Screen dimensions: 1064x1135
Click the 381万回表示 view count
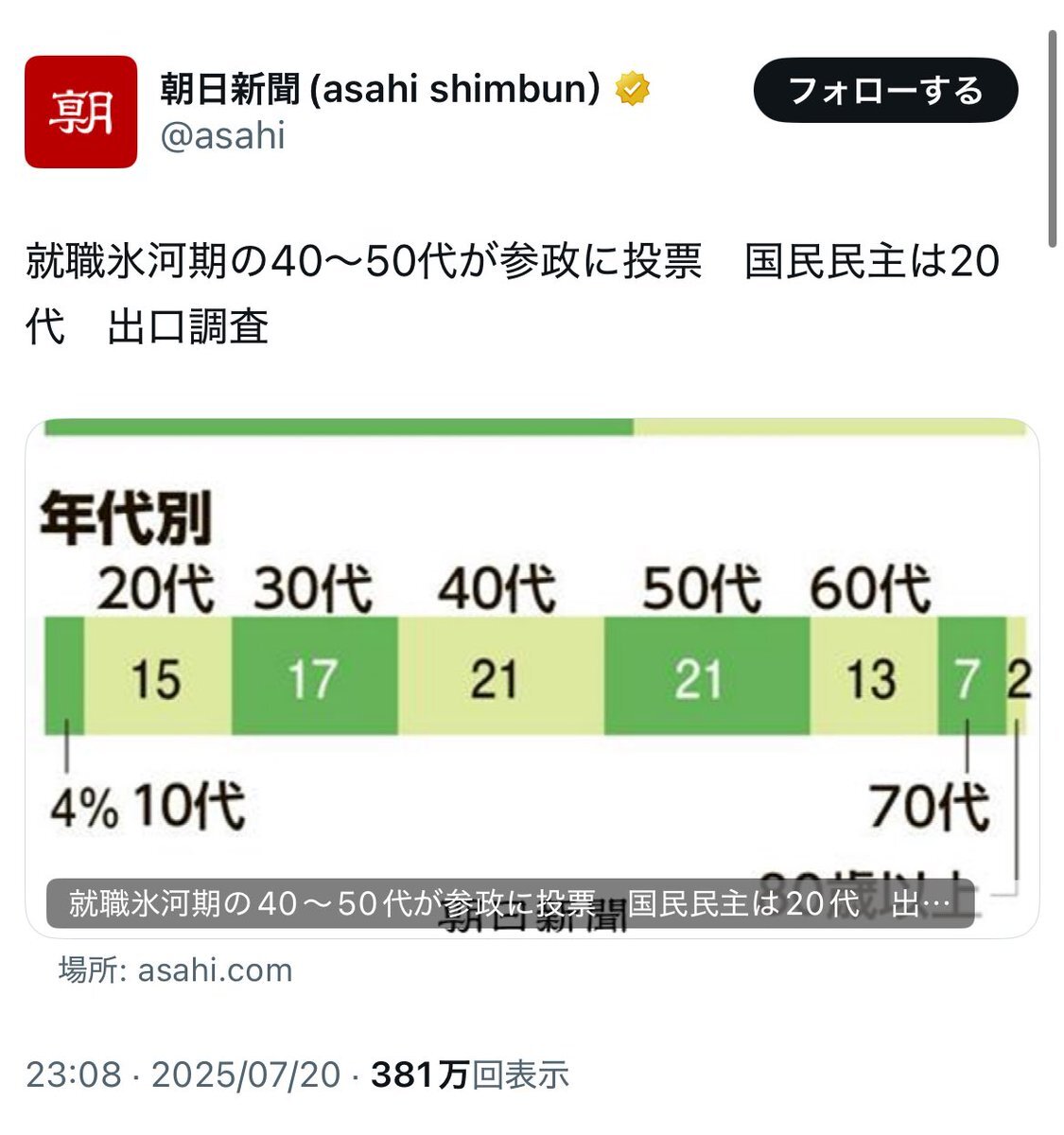click(x=470, y=1074)
